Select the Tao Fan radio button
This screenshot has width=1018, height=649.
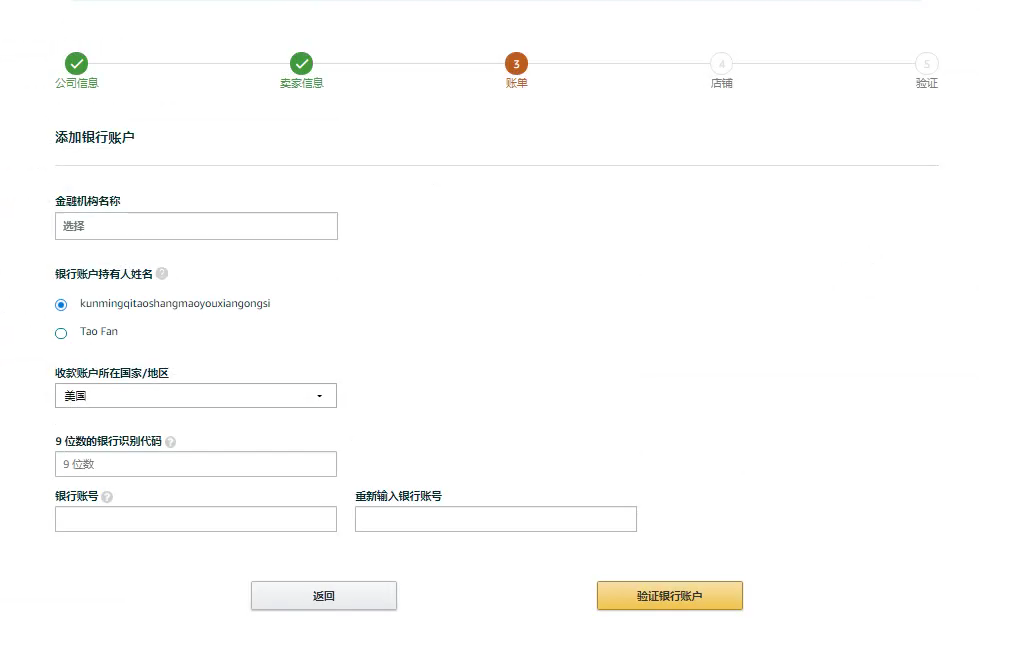pos(61,333)
